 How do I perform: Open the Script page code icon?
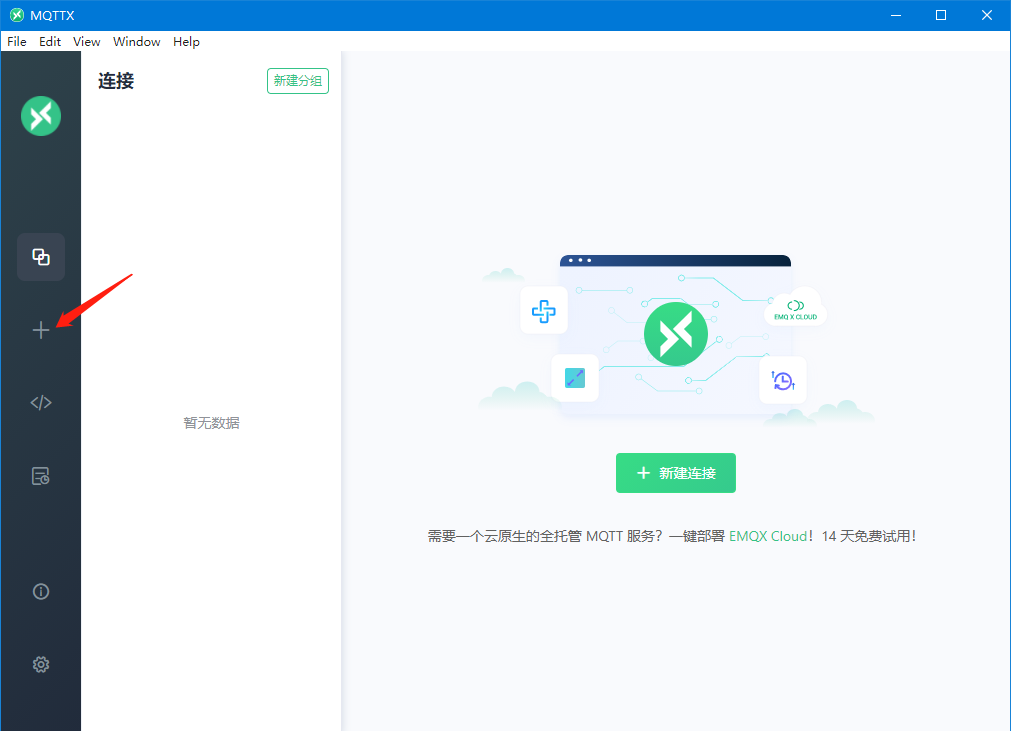point(41,403)
